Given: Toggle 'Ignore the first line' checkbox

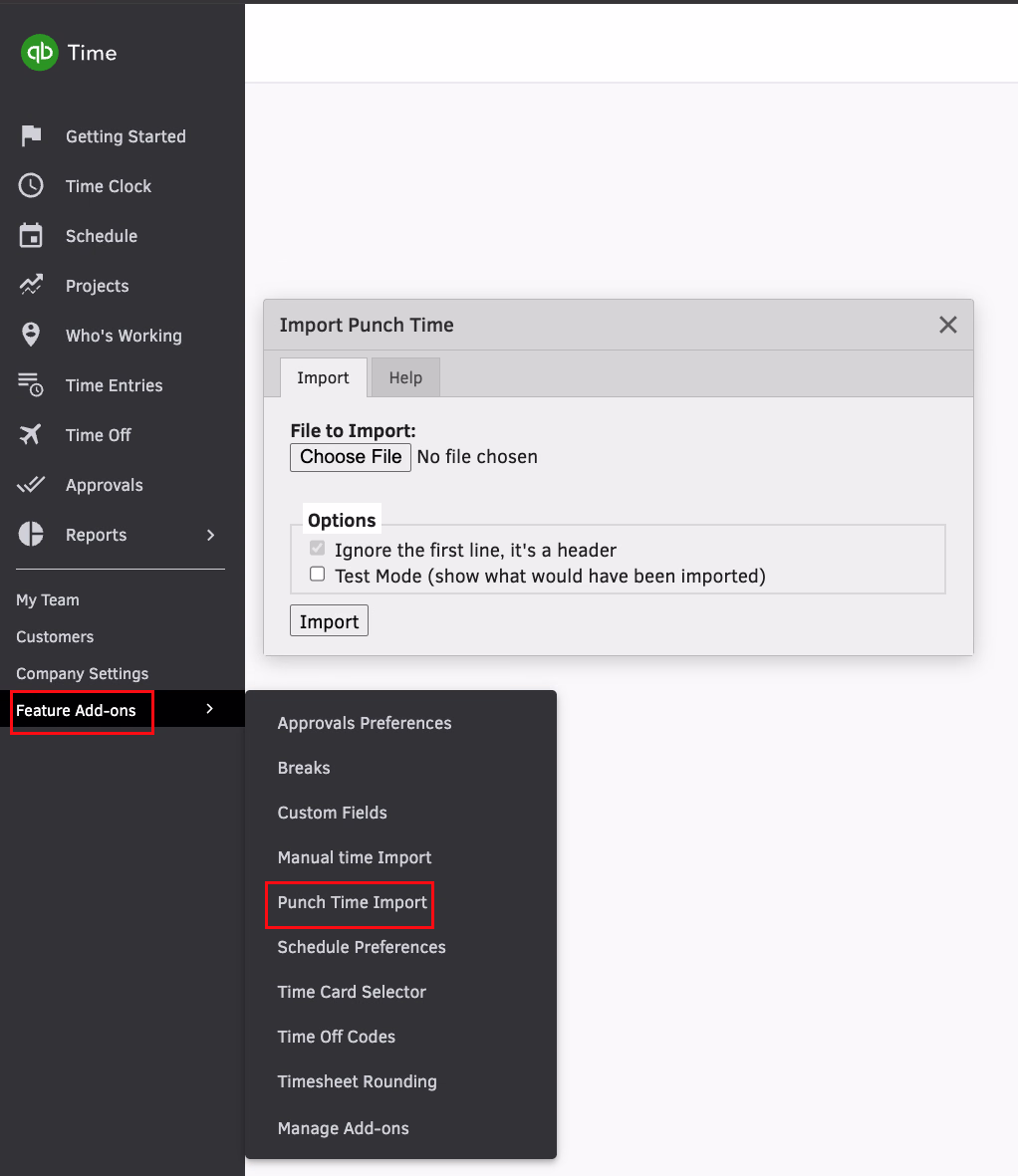Looking at the screenshot, I should coord(318,549).
